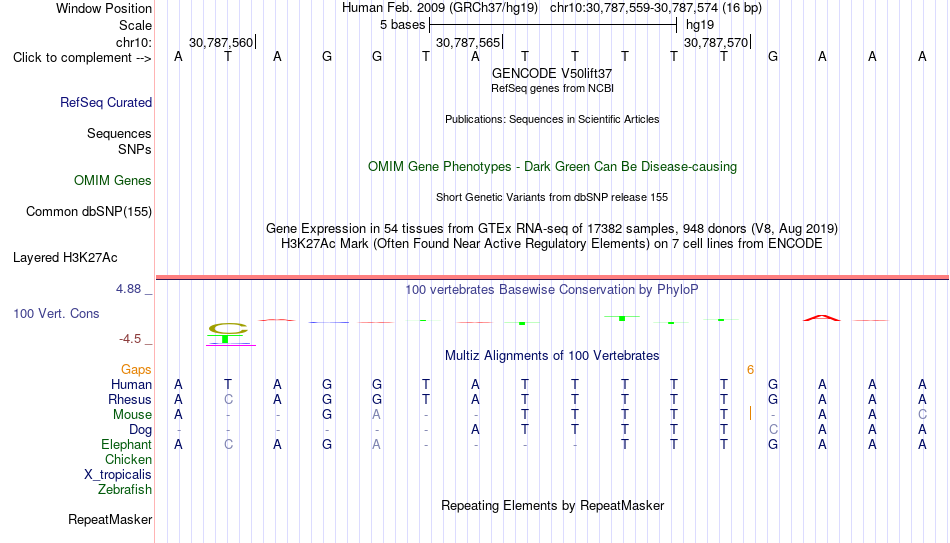This screenshot has width=950, height=543.
Task: Click the 30,787,570 coordinate tick label
Action: pyautogui.click(x=716, y=42)
